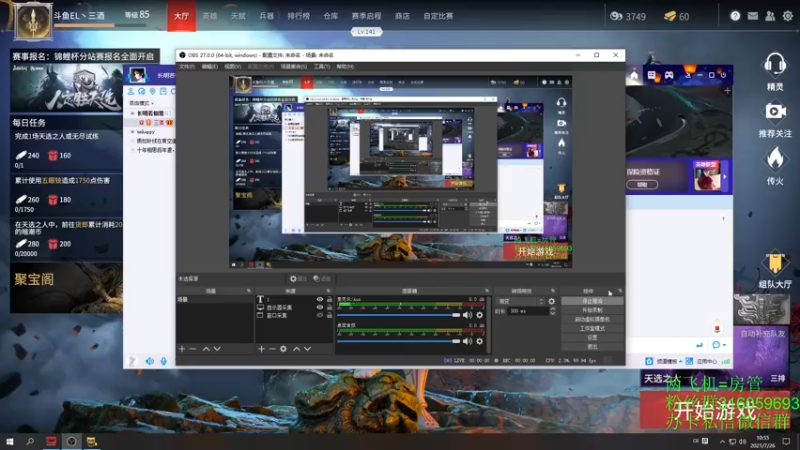800x450 pixels.
Task: Click gamepad icon in chat client header
Action: (669, 75)
